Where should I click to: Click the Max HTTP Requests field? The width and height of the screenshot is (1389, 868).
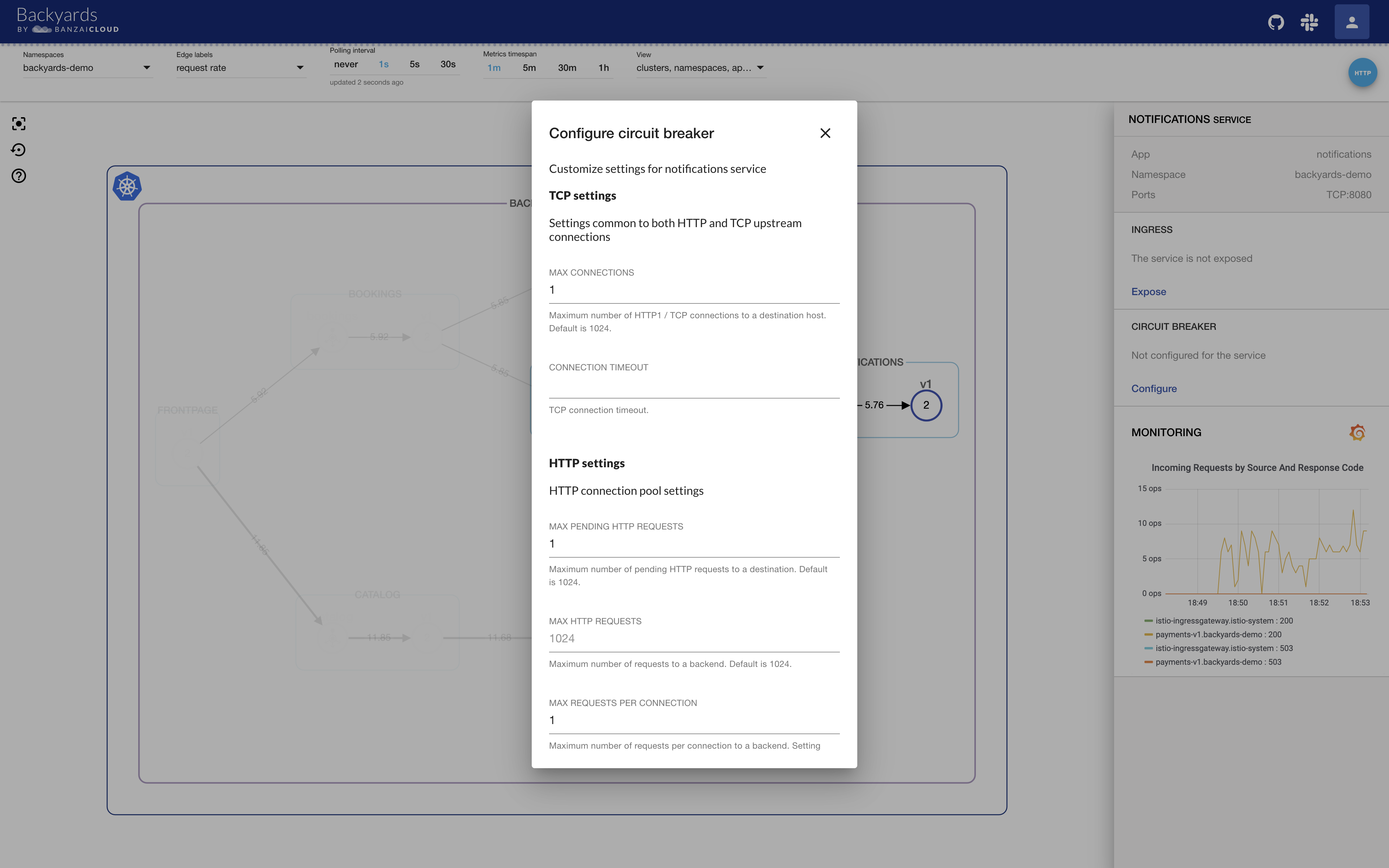tap(693, 638)
